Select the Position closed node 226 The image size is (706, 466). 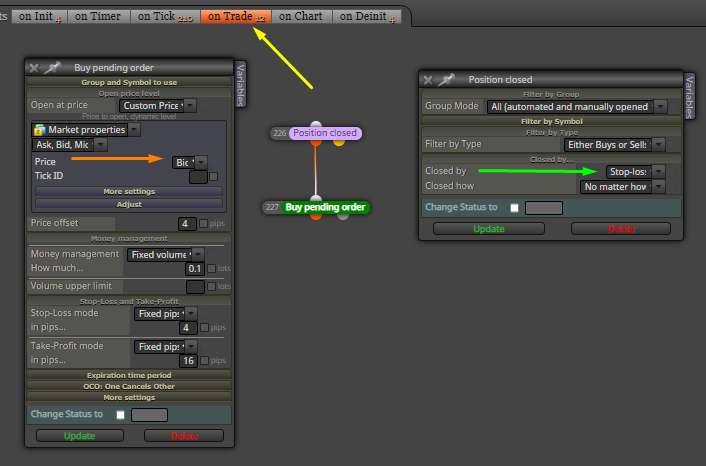point(316,133)
